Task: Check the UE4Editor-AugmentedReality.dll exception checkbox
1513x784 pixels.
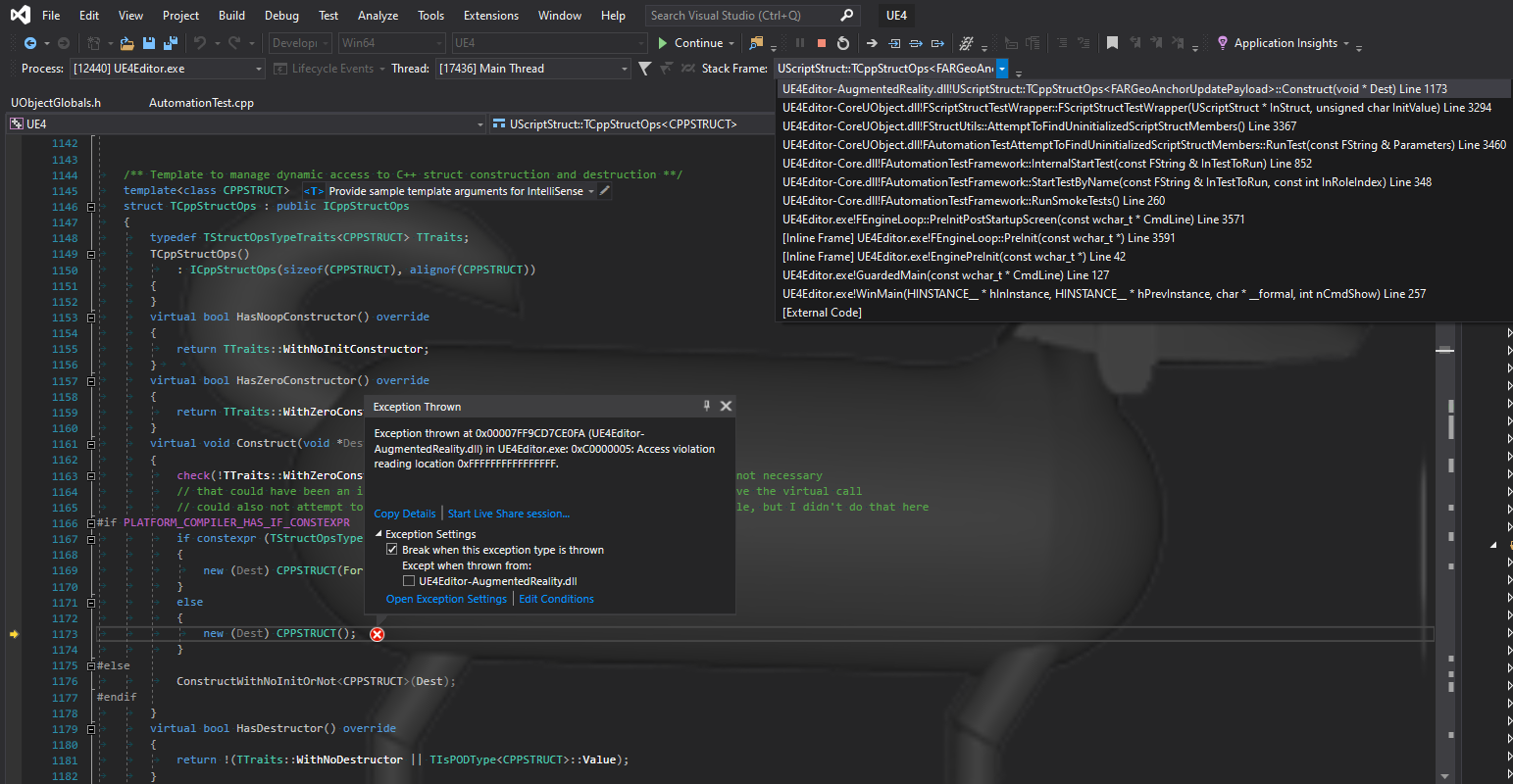Action: (x=409, y=581)
